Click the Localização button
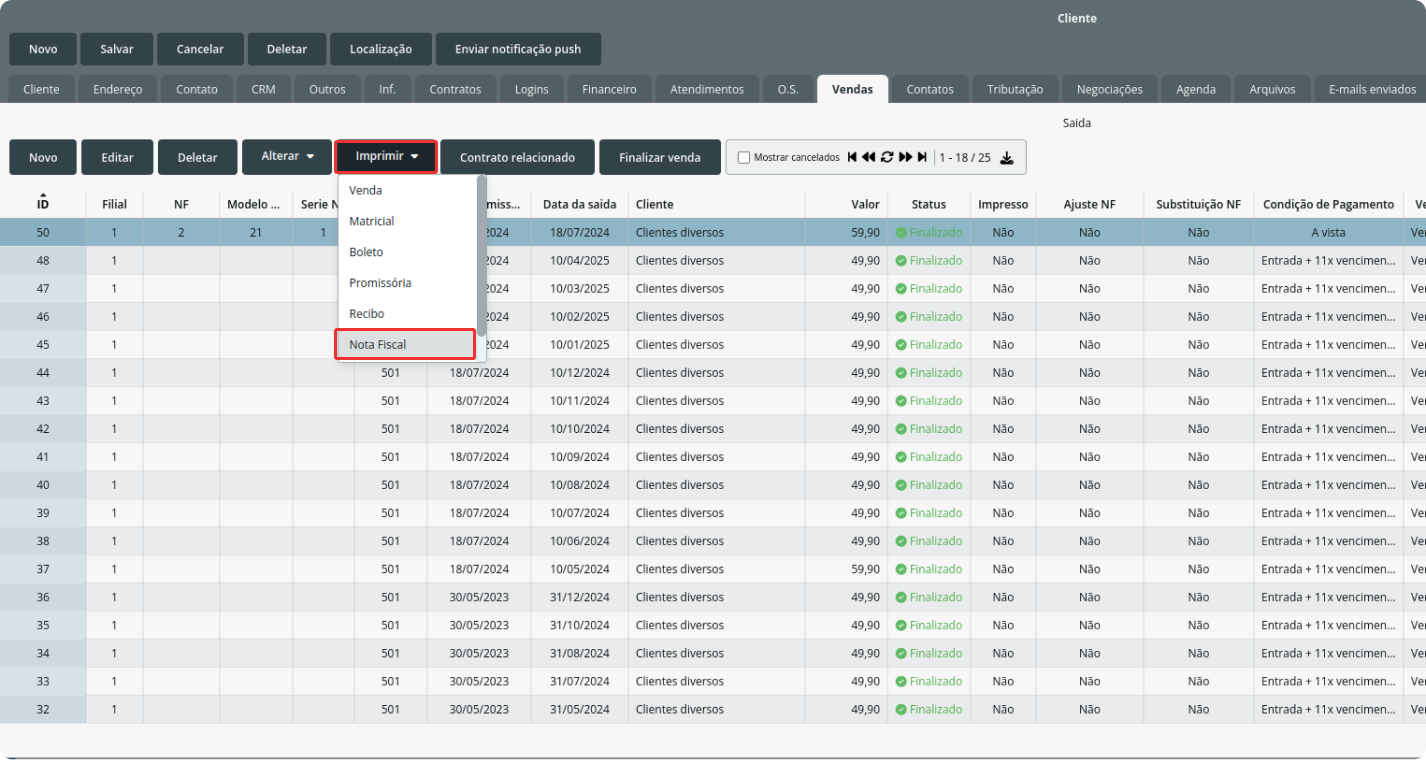The width and height of the screenshot is (1426, 760). 381,49
